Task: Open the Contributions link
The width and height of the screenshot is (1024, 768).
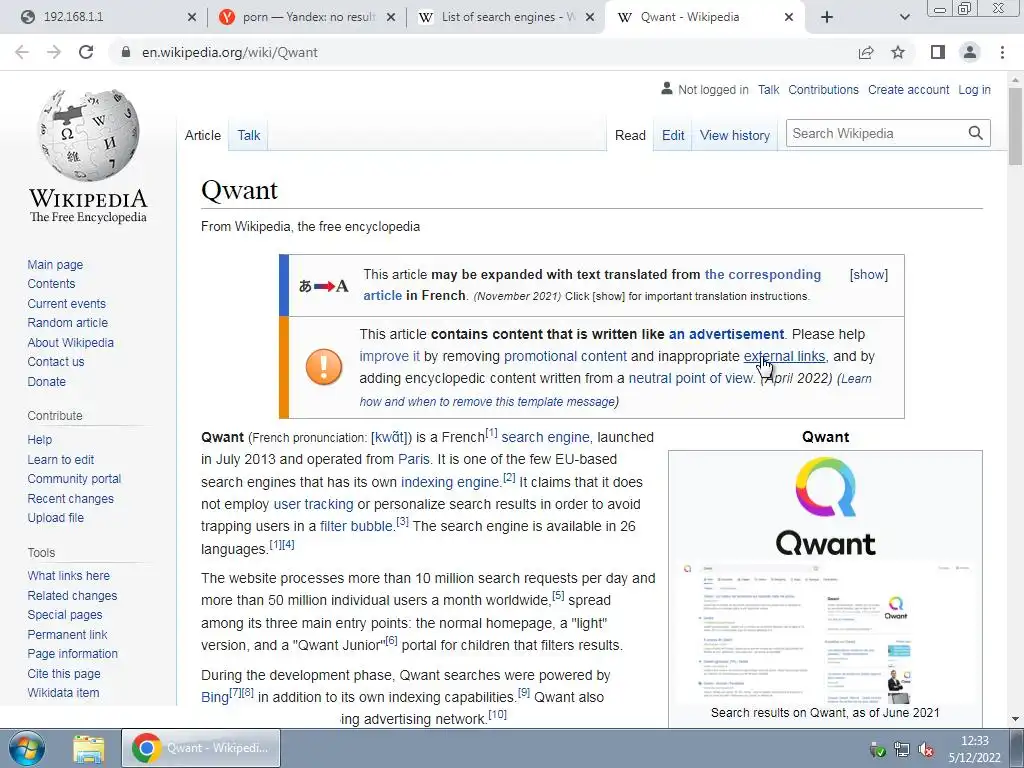Action: point(824,90)
